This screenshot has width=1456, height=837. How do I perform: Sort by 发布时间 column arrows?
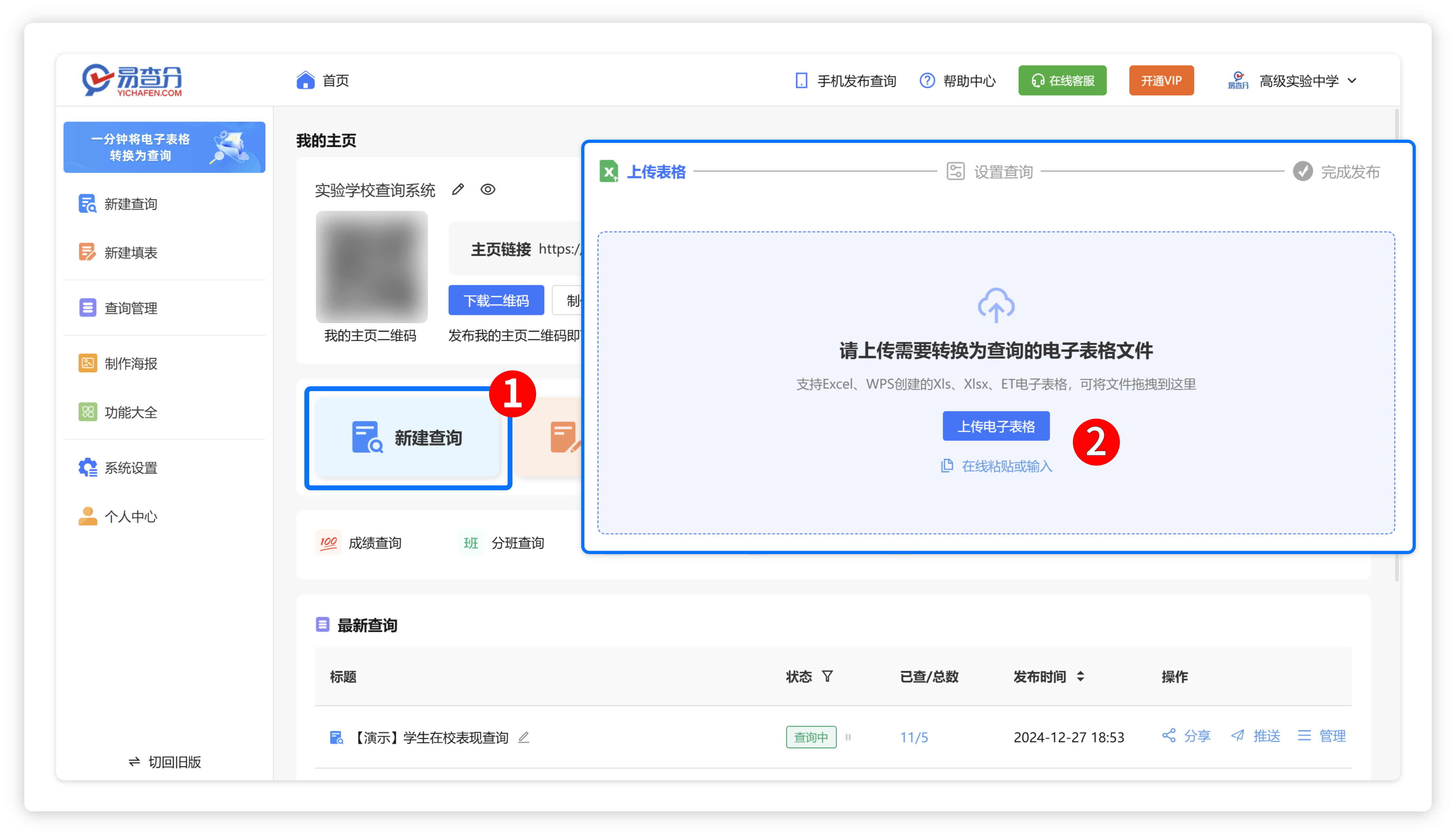tap(1081, 676)
